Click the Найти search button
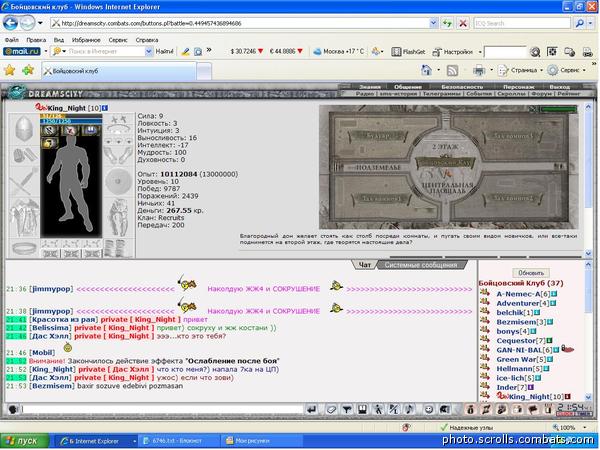 (x=165, y=51)
